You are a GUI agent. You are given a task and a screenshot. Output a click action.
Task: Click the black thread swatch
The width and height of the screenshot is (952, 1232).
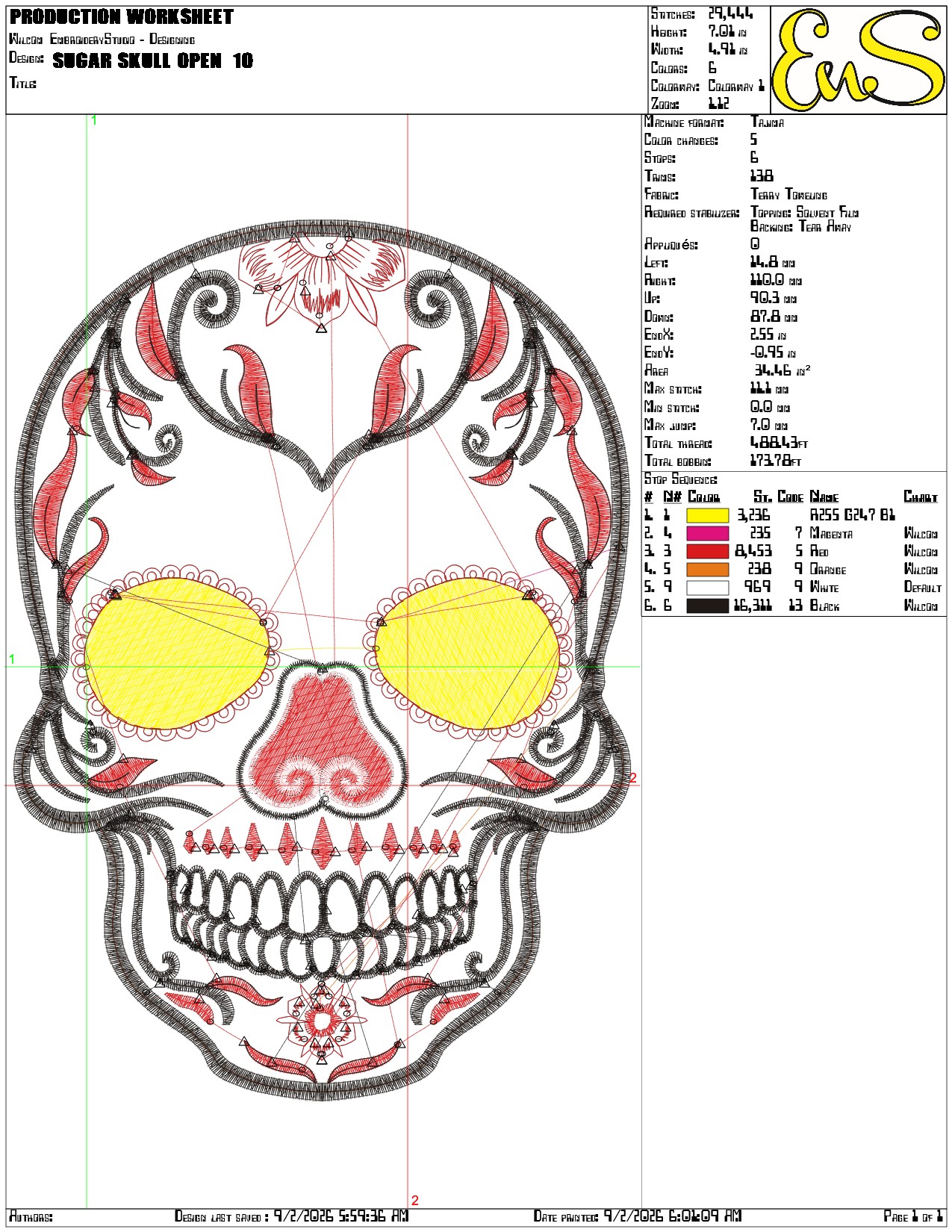707,606
